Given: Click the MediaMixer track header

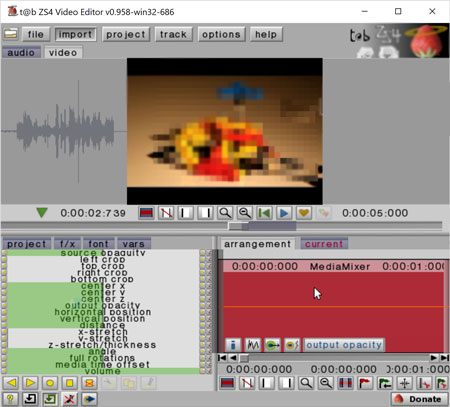Looking at the screenshot, I should point(335,266).
